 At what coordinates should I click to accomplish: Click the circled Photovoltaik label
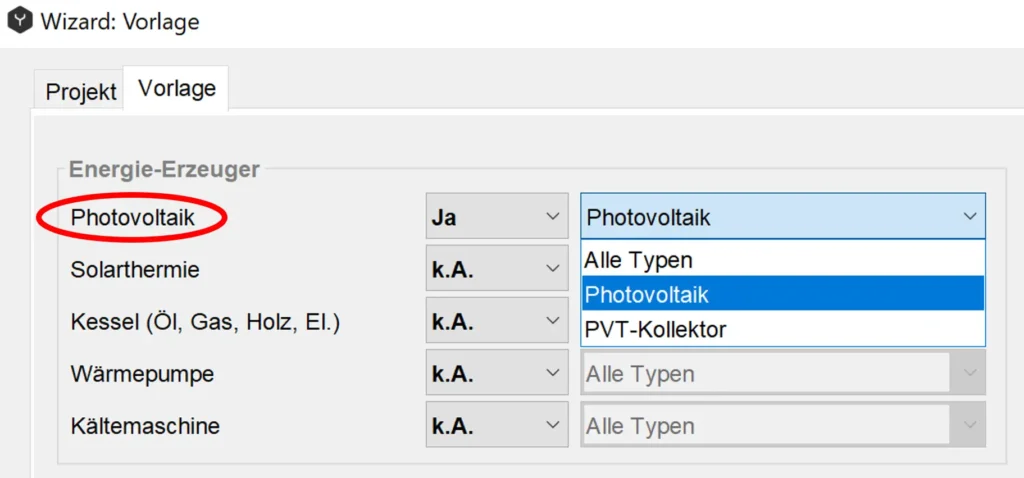(133, 217)
